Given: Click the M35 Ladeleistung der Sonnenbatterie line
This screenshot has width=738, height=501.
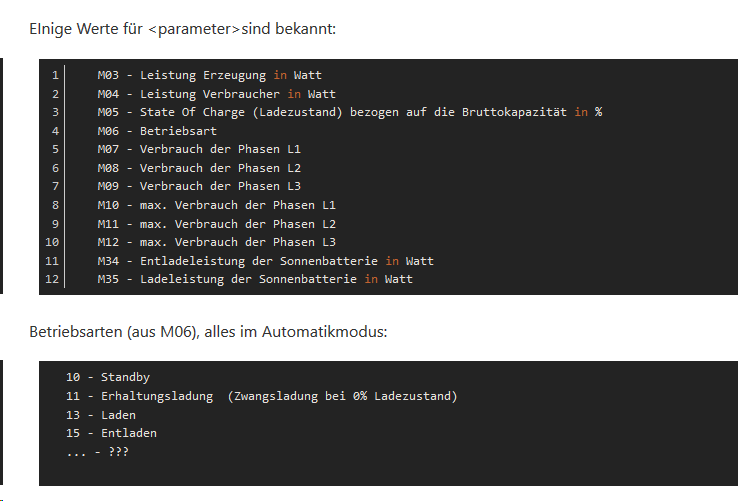Looking at the screenshot, I should click(255, 279).
